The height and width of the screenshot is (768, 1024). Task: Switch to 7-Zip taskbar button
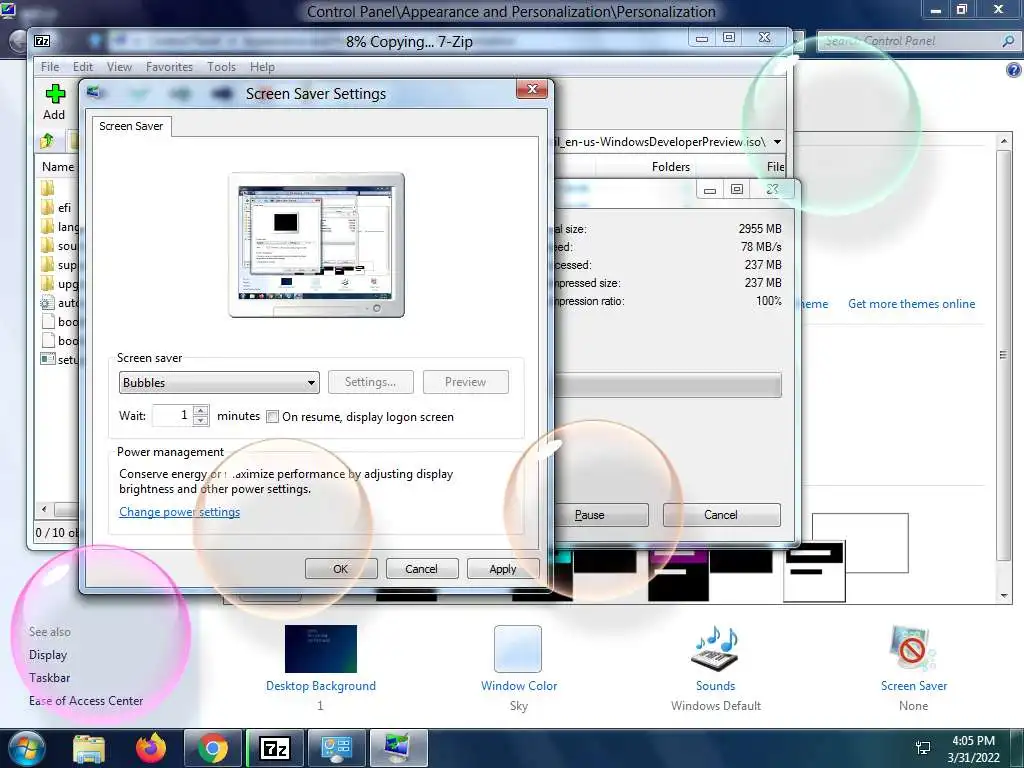[x=275, y=748]
